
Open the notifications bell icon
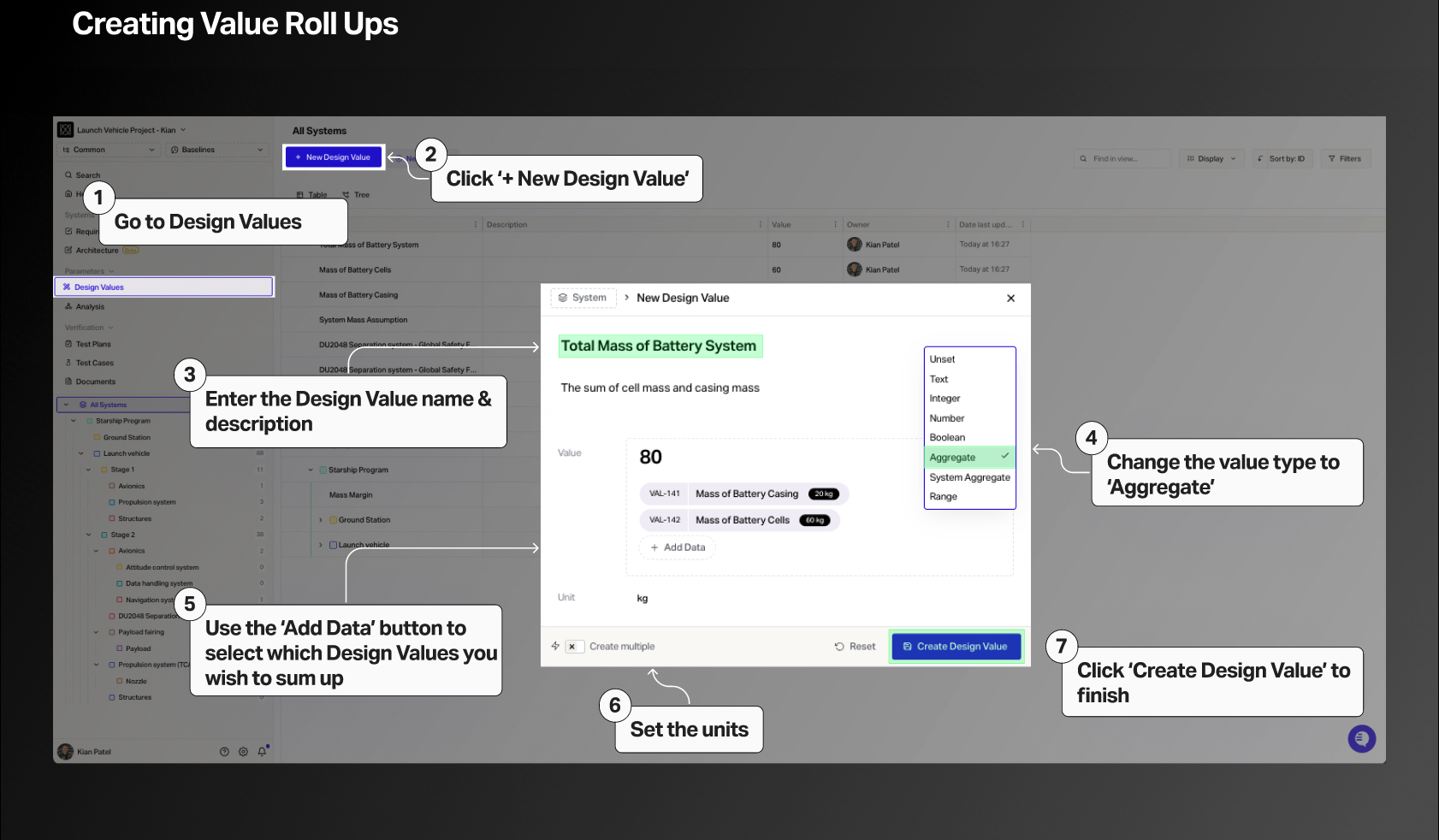click(262, 752)
